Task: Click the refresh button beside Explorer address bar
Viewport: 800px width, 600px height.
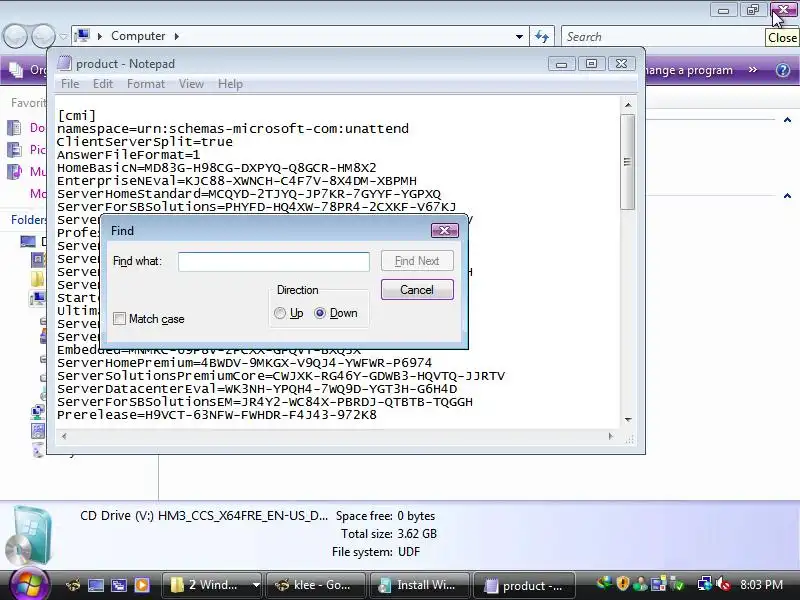Action: point(542,37)
